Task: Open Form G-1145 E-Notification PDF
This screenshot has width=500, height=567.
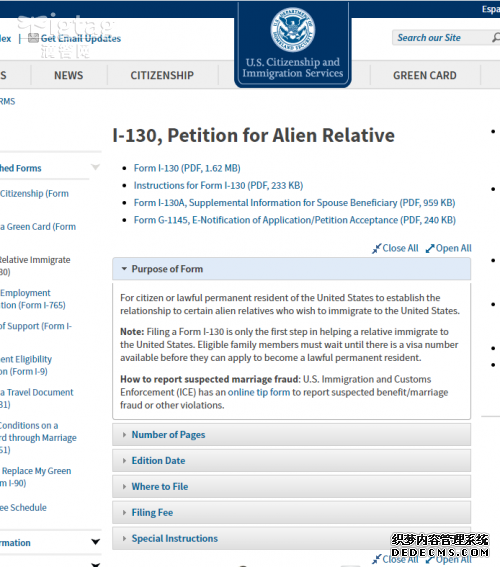Action: tap(295, 220)
